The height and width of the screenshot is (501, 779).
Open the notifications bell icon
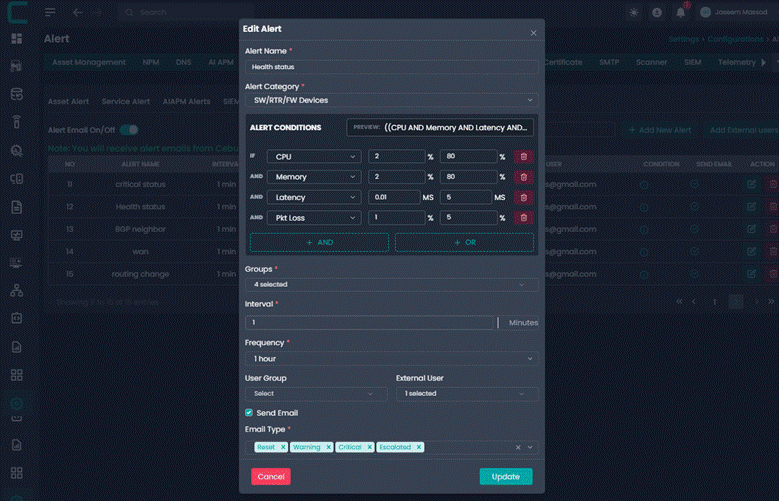(x=681, y=12)
